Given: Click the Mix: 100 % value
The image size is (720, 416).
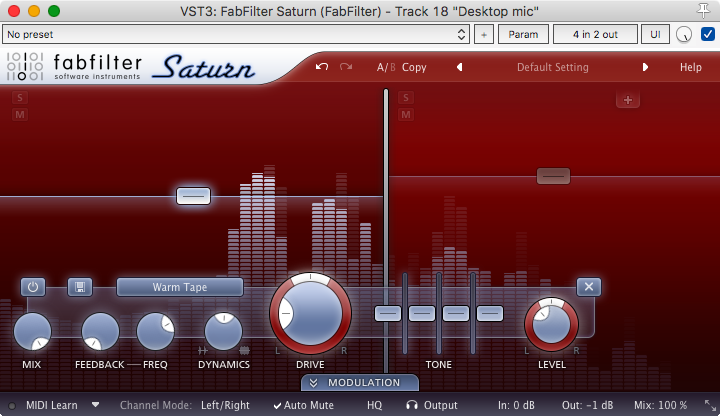Looking at the screenshot, I should (x=660, y=405).
